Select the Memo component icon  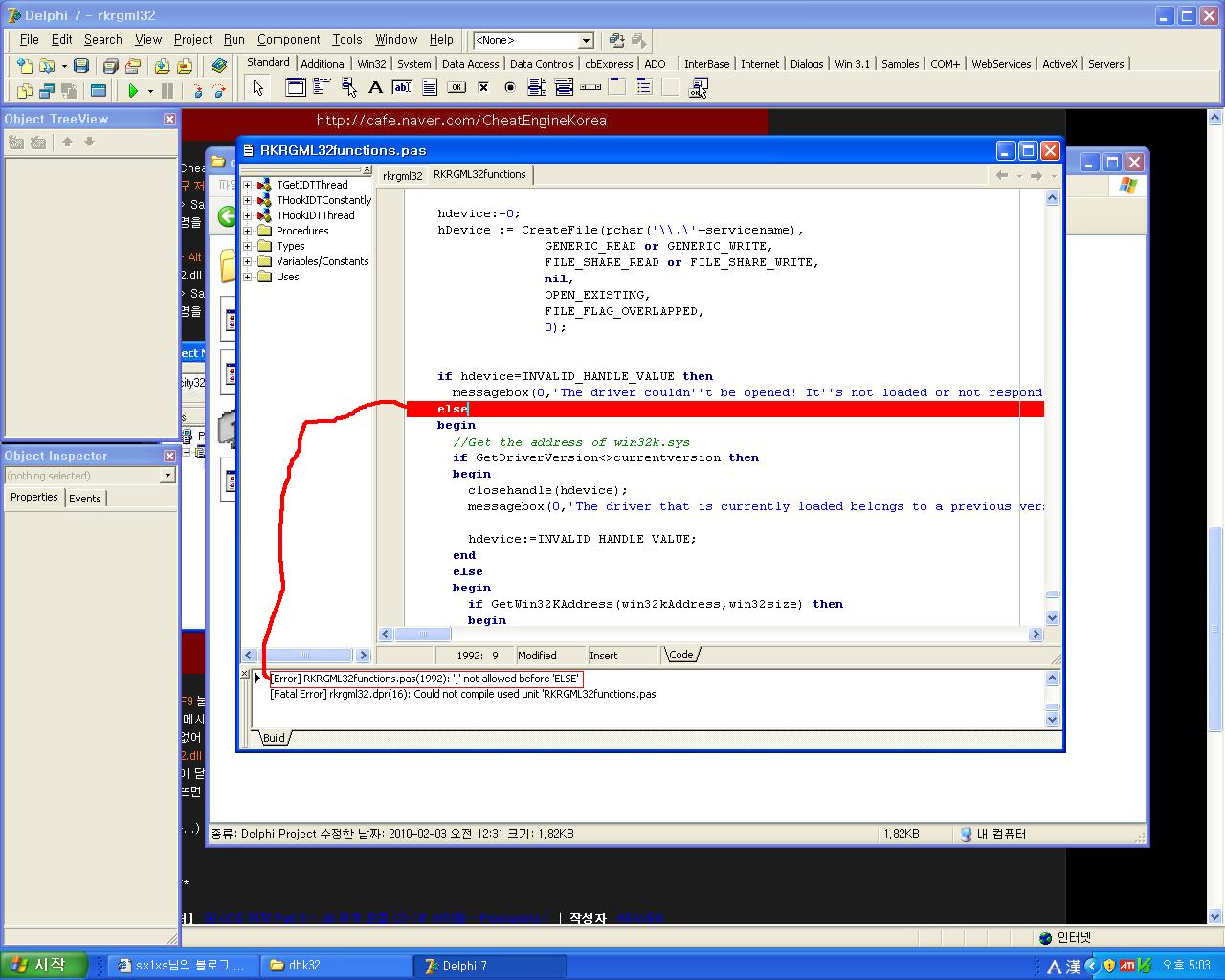pyautogui.click(x=430, y=87)
